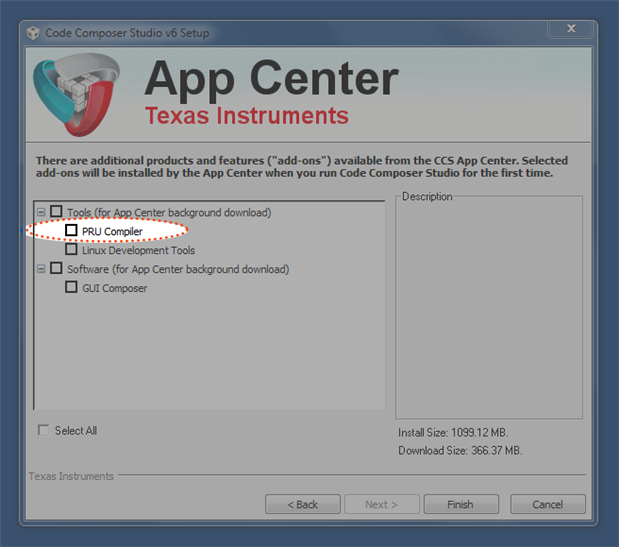Select Software (for App Center background download) row
Screen dimensions: 619x547
pos(178,270)
